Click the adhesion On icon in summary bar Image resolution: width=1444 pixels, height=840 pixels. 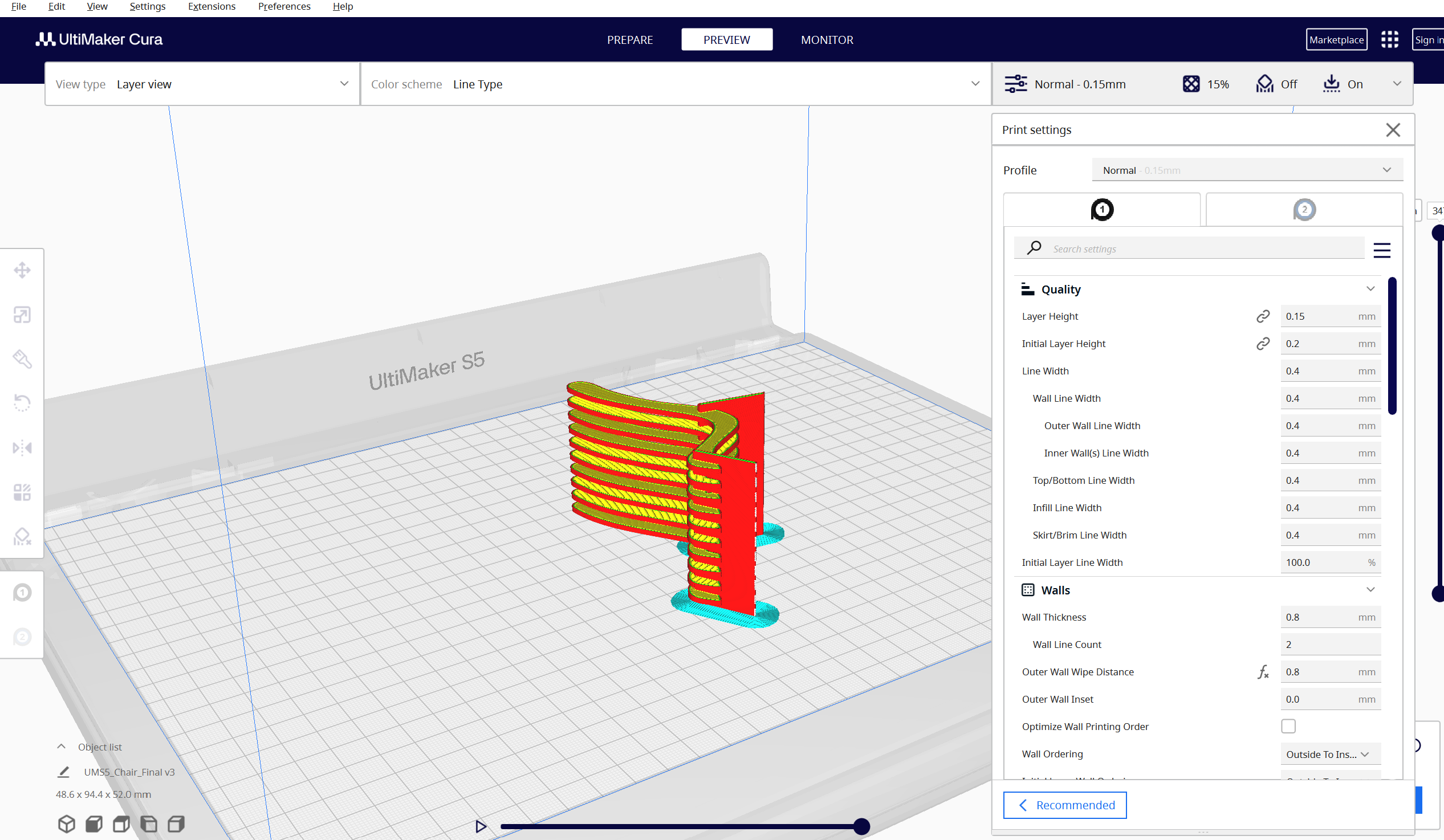(x=1331, y=84)
